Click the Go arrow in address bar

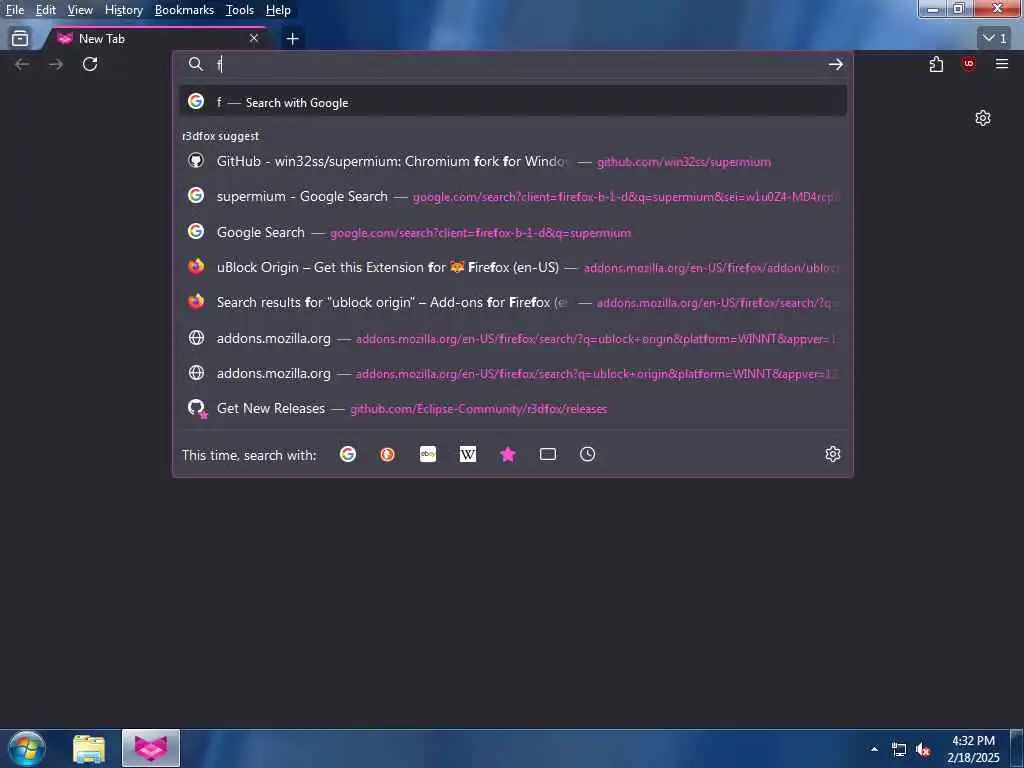pos(835,64)
